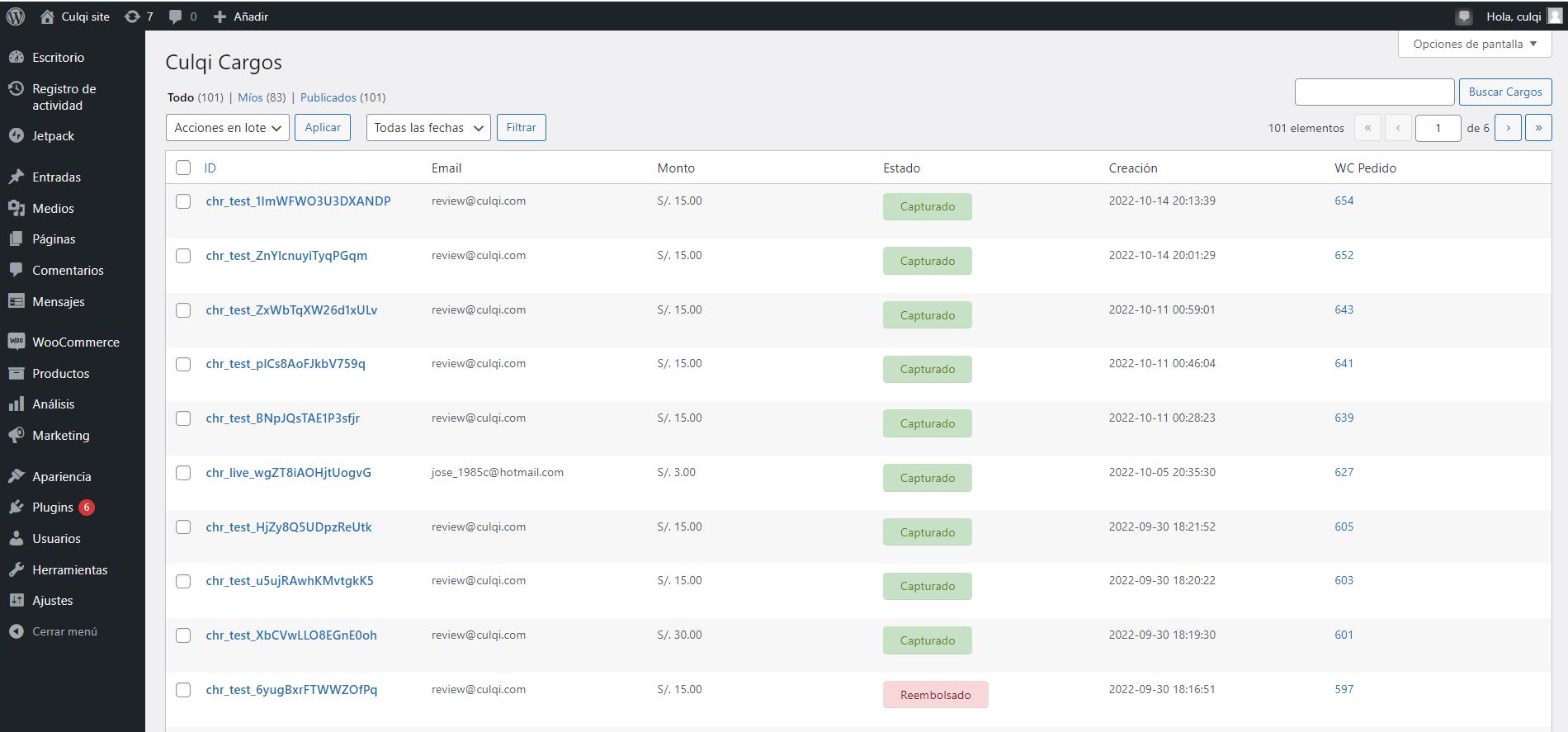Open WC Pedido link 597
This screenshot has width=1568, height=732.
point(1344,689)
